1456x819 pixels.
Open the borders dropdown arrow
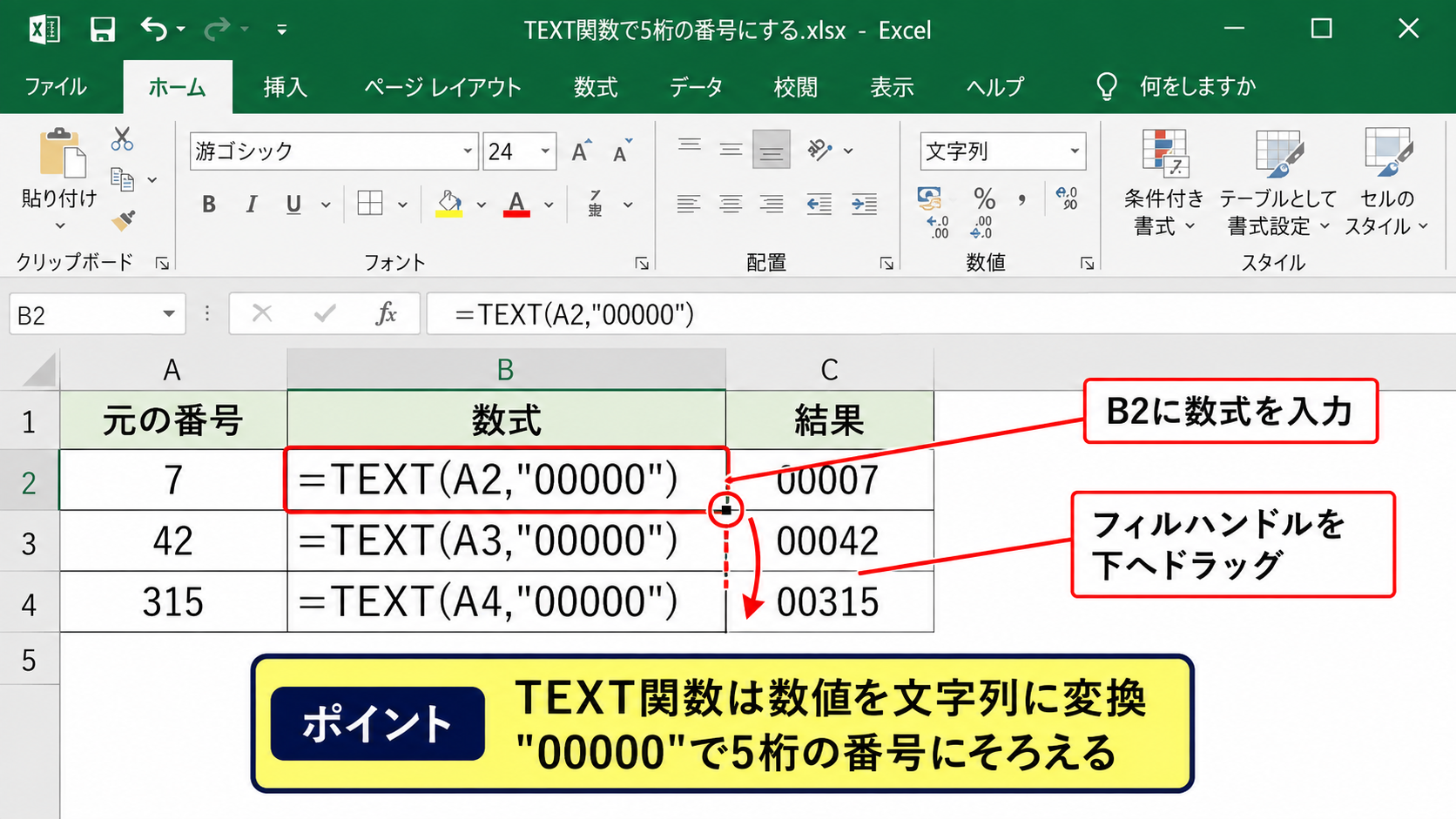pos(402,205)
